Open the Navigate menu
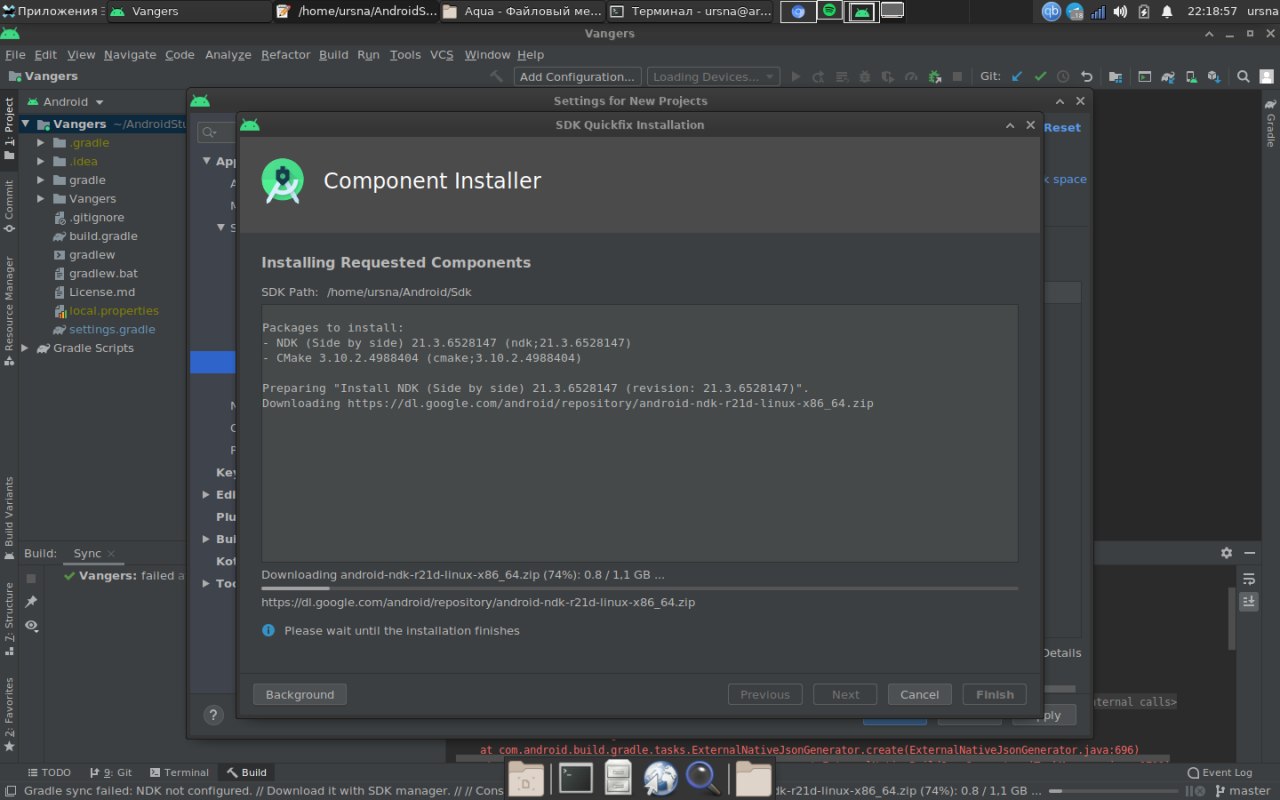 [x=130, y=54]
